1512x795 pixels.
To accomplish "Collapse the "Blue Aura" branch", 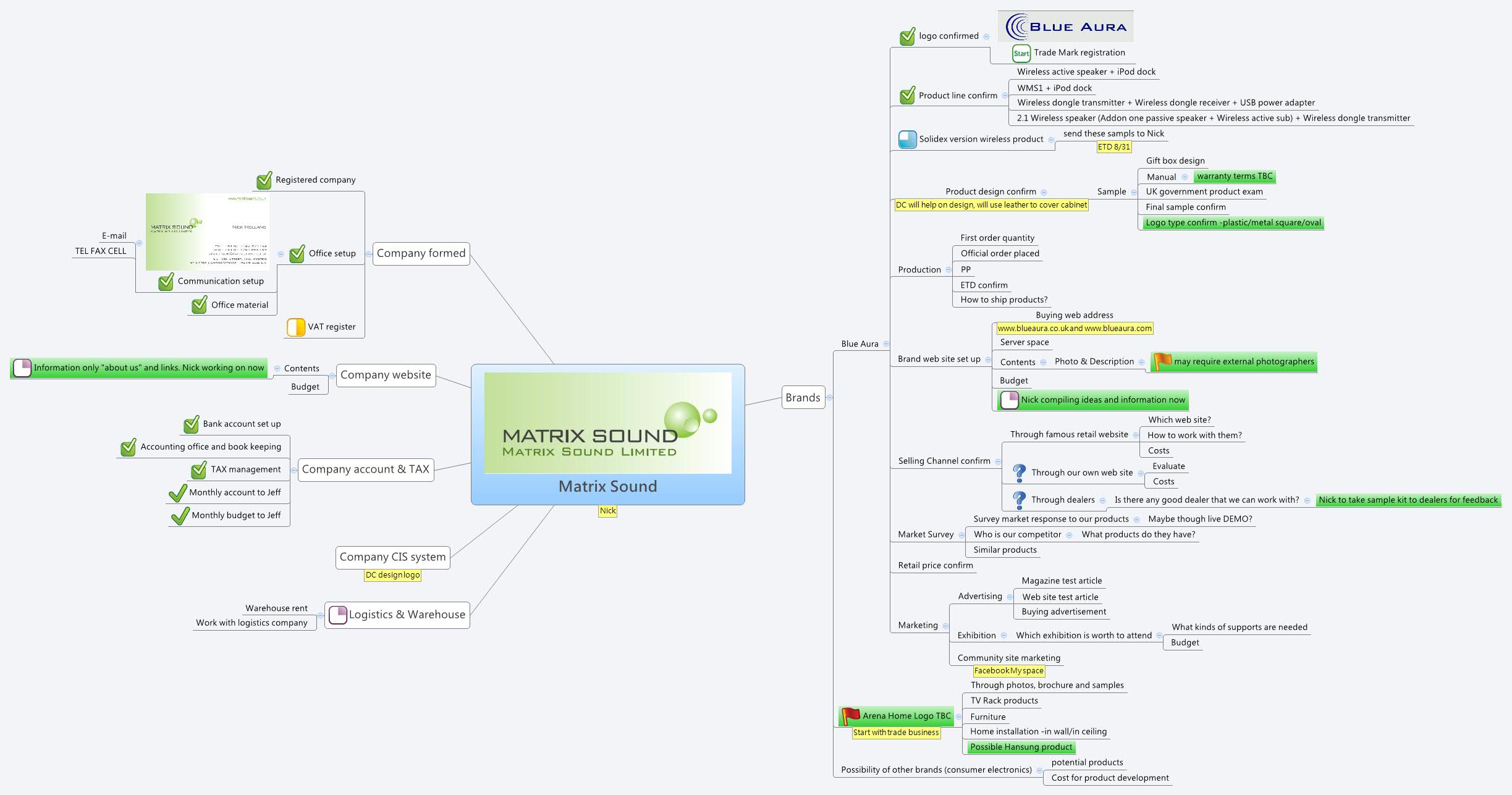I will pos(886,343).
